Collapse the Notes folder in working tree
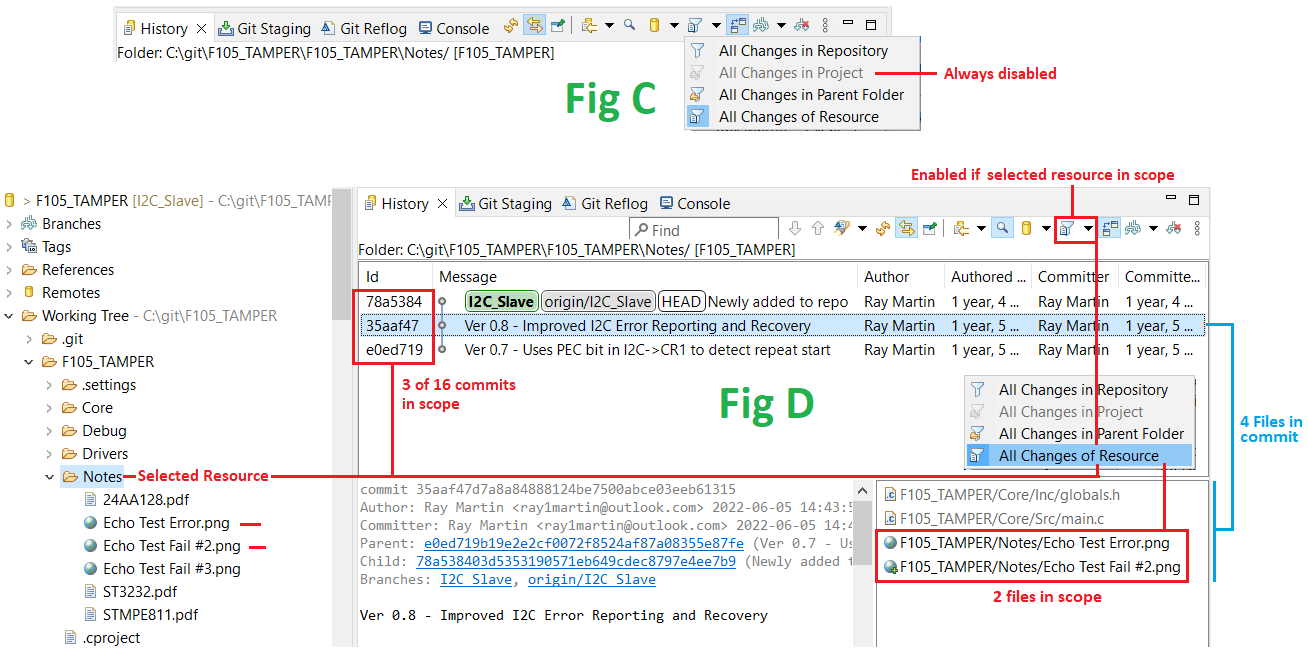Image resolution: width=1308 pixels, height=650 pixels. click(x=49, y=477)
